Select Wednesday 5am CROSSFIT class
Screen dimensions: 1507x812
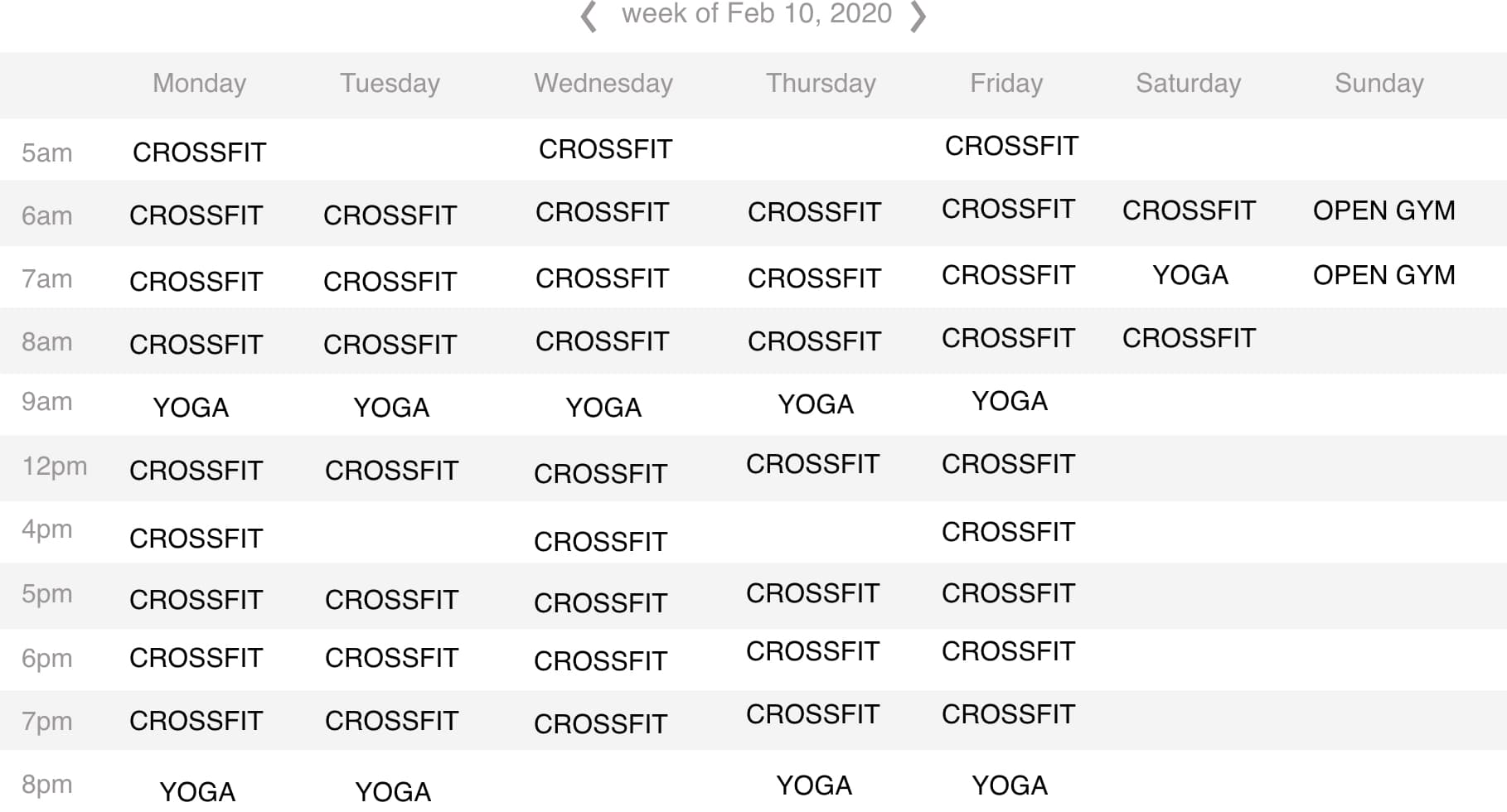[605, 149]
